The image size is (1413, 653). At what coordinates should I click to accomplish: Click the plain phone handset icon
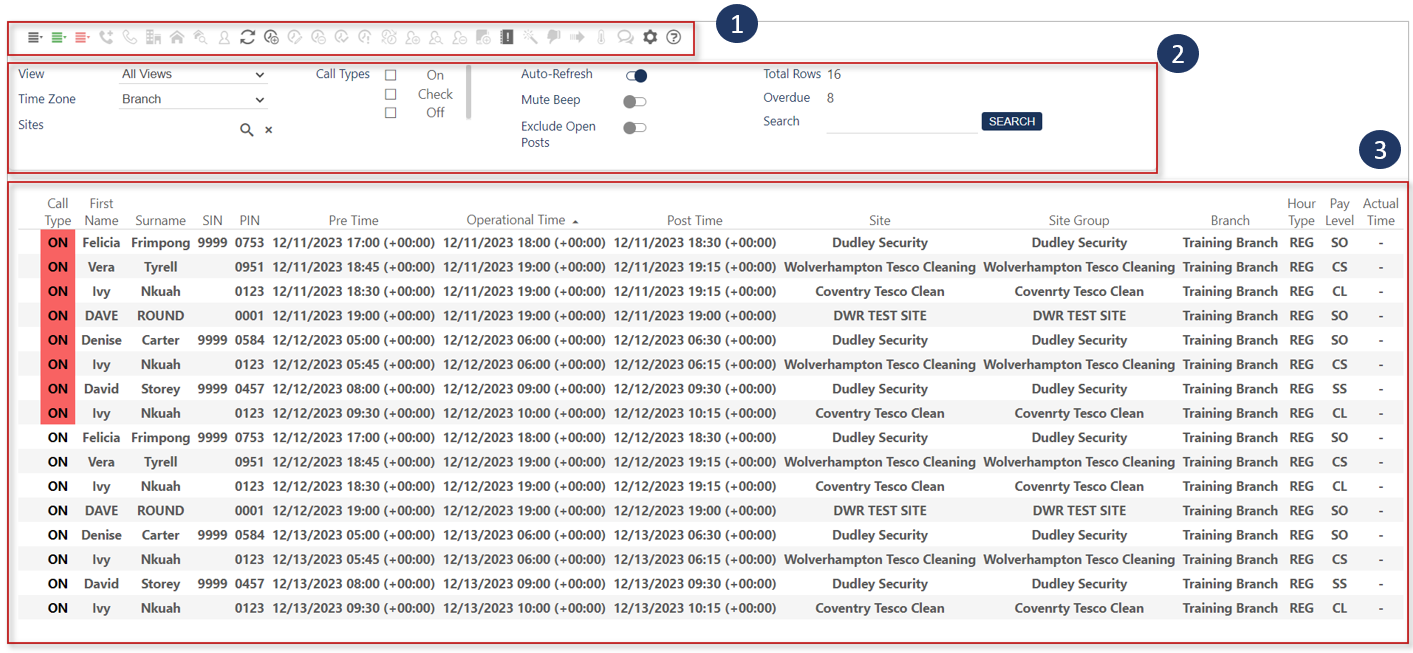click(130, 37)
